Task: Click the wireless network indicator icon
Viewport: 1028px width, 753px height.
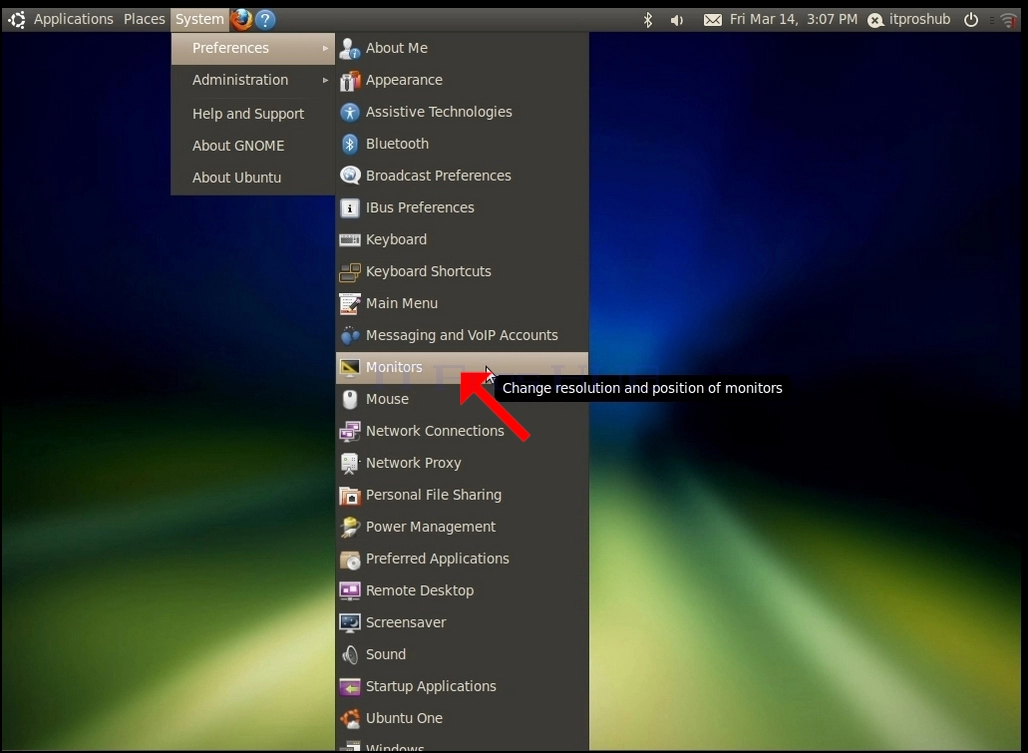Action: click(x=1008, y=20)
